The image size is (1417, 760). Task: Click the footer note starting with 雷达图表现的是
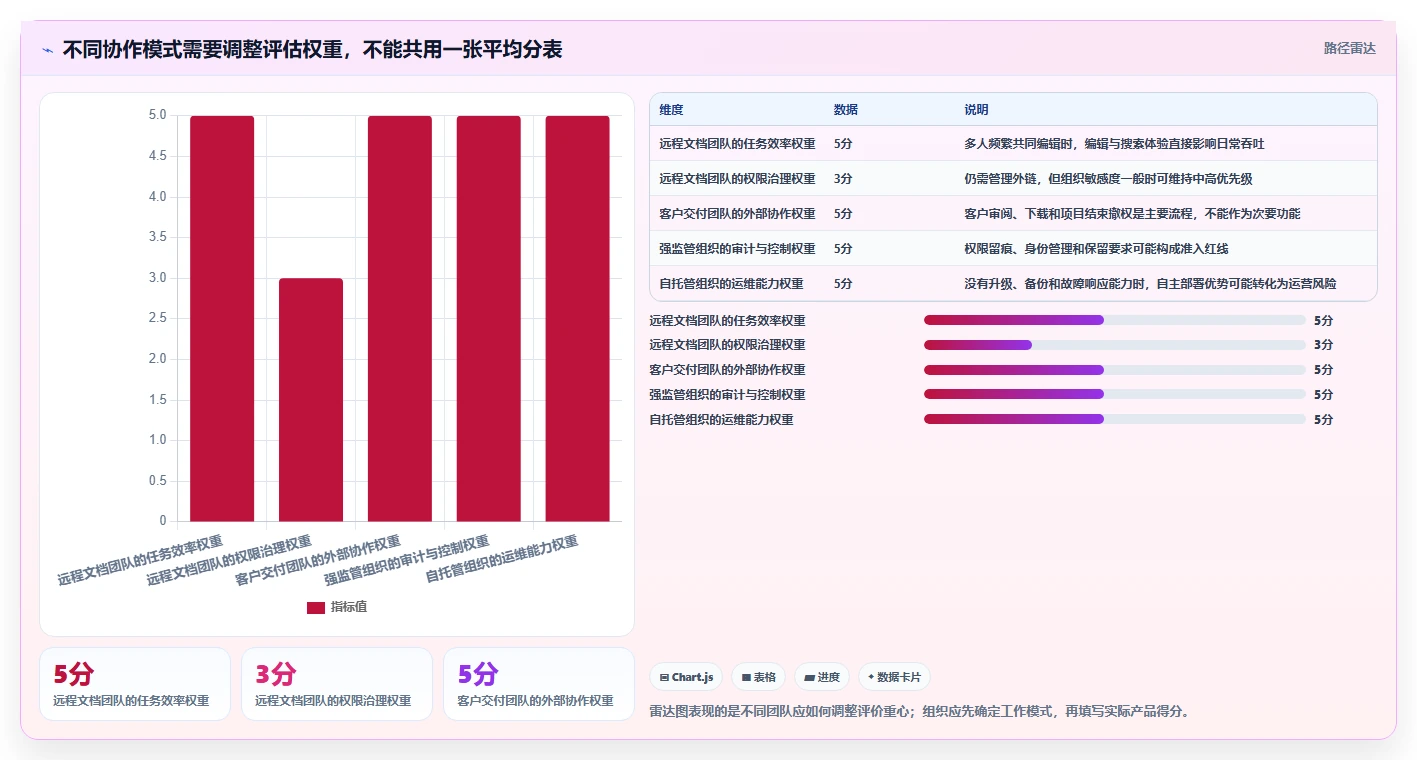[x=919, y=712]
